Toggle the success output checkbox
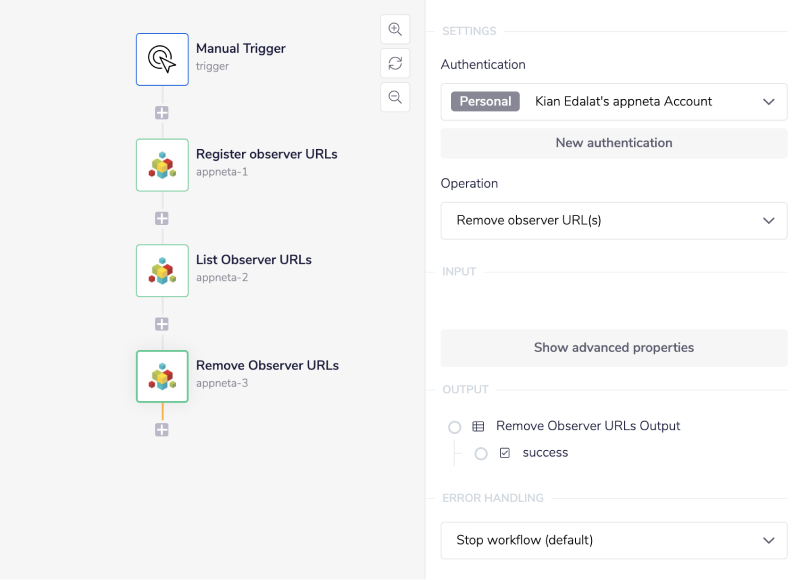The height and width of the screenshot is (580, 800). click(x=505, y=453)
